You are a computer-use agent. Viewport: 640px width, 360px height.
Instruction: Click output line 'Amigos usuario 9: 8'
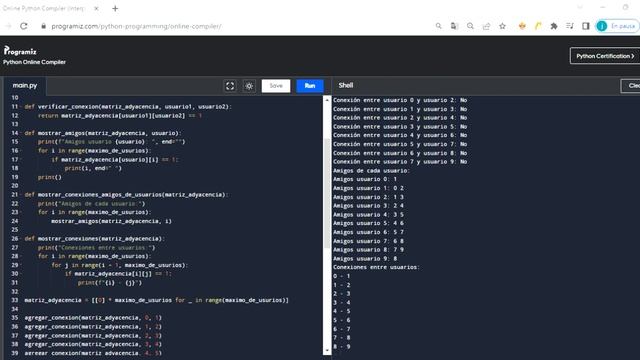[x=365, y=259]
